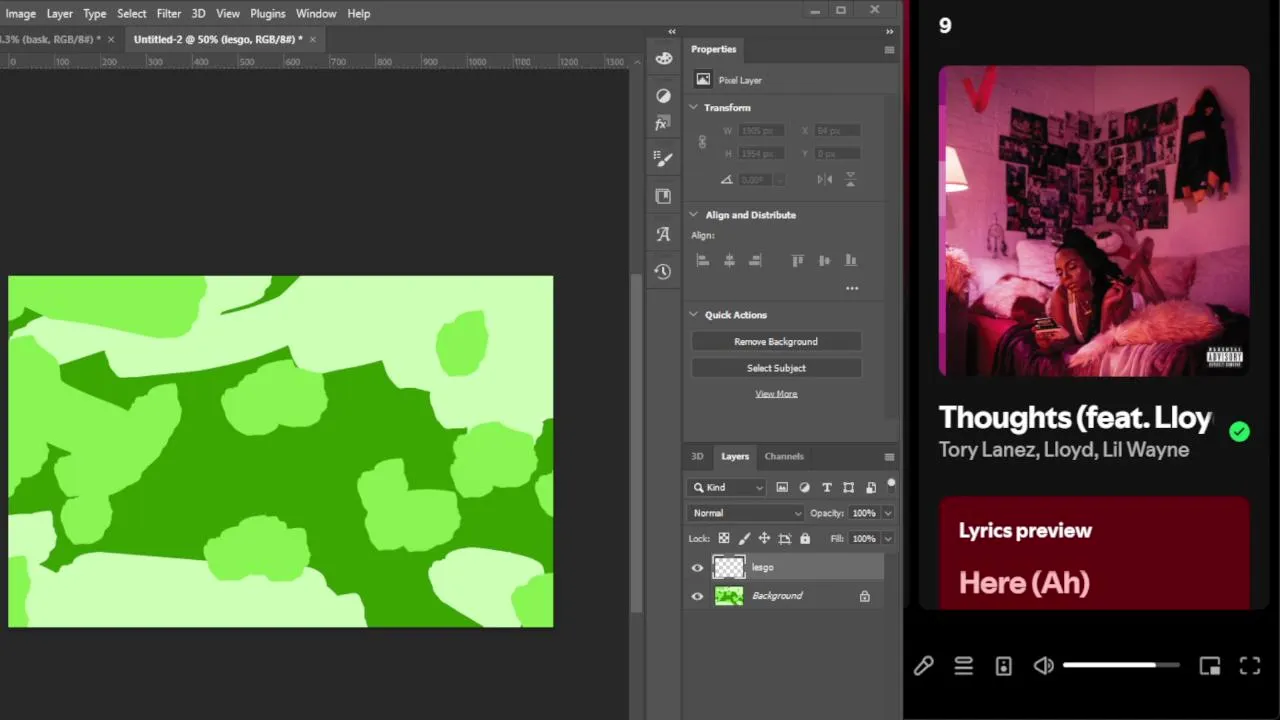Open the Window menu
1280x720 pixels.
(x=316, y=14)
